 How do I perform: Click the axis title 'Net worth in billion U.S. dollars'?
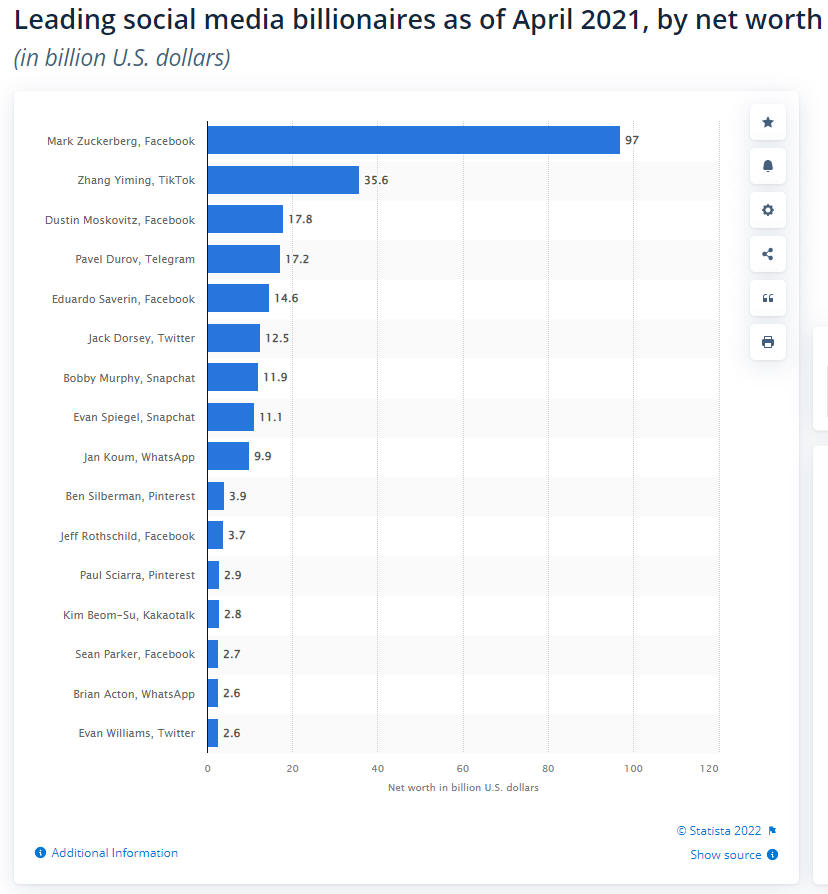click(463, 787)
